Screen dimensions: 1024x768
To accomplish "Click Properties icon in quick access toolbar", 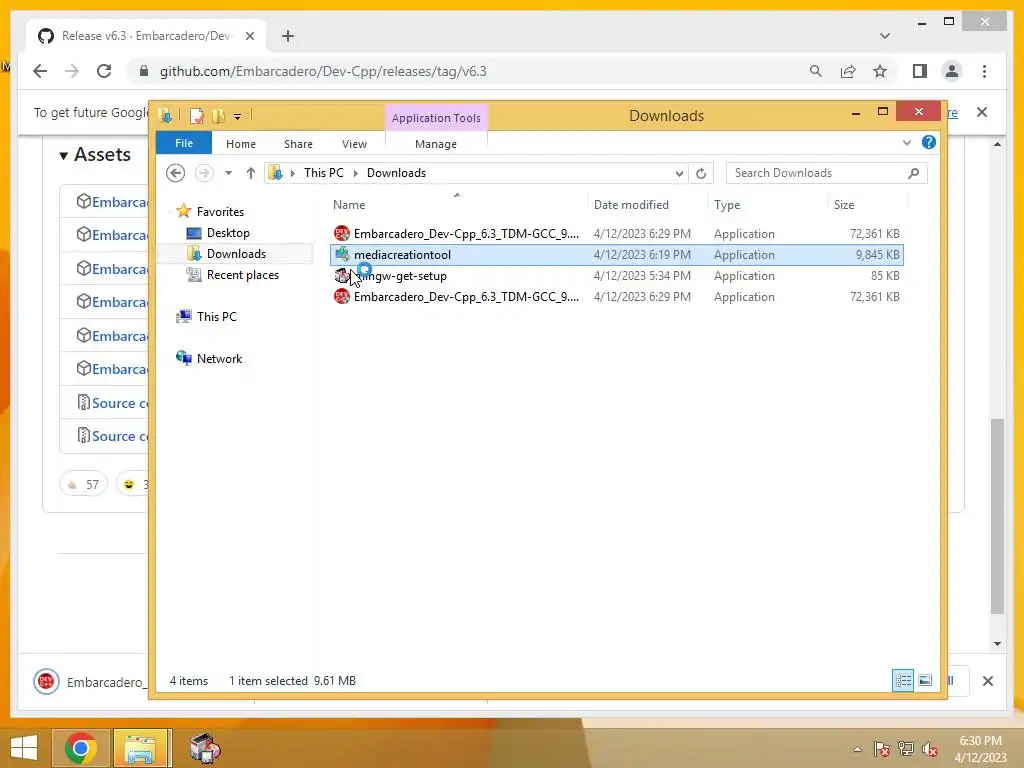I will 196,116.
